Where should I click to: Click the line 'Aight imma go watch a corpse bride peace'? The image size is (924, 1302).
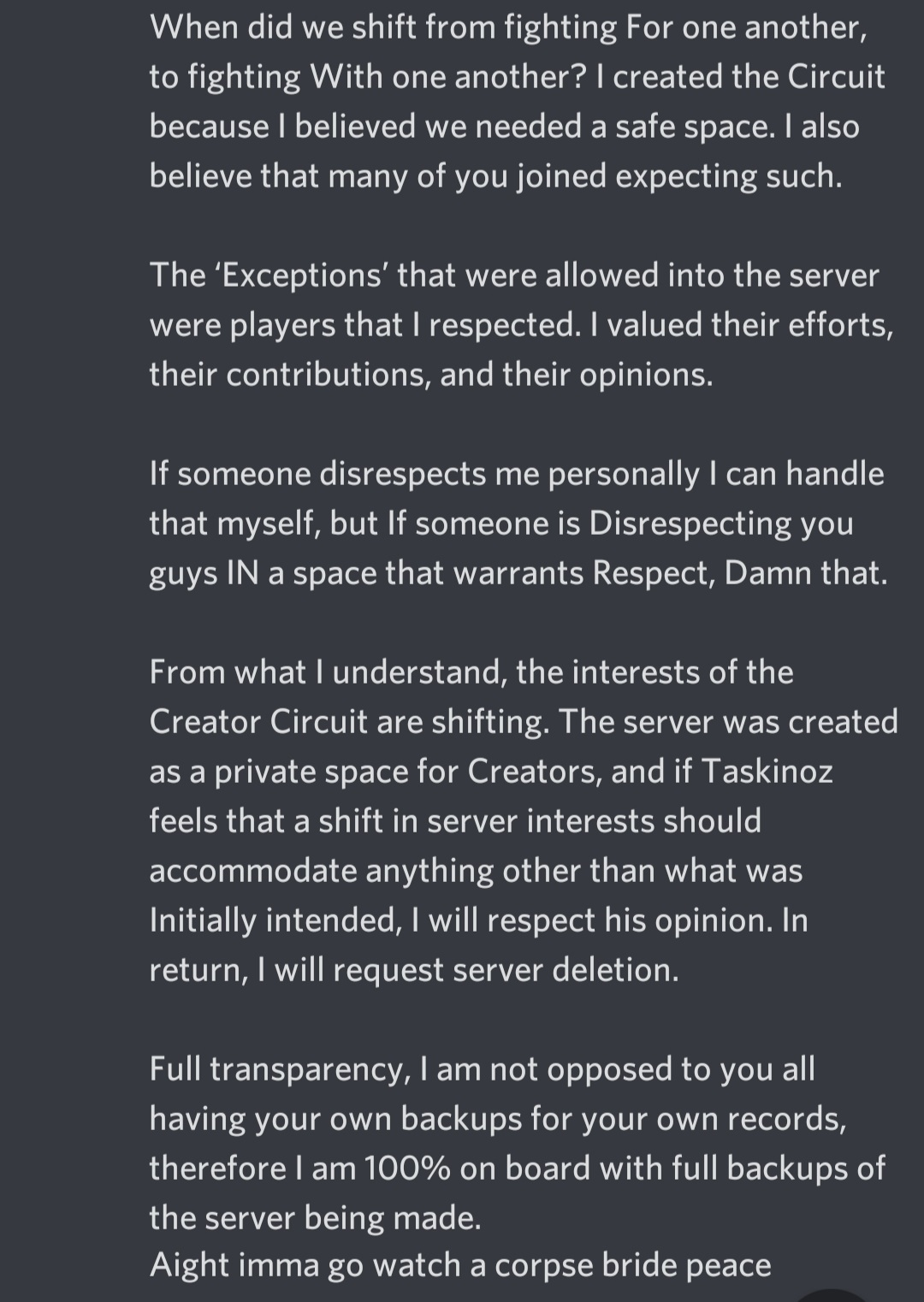(460, 1264)
